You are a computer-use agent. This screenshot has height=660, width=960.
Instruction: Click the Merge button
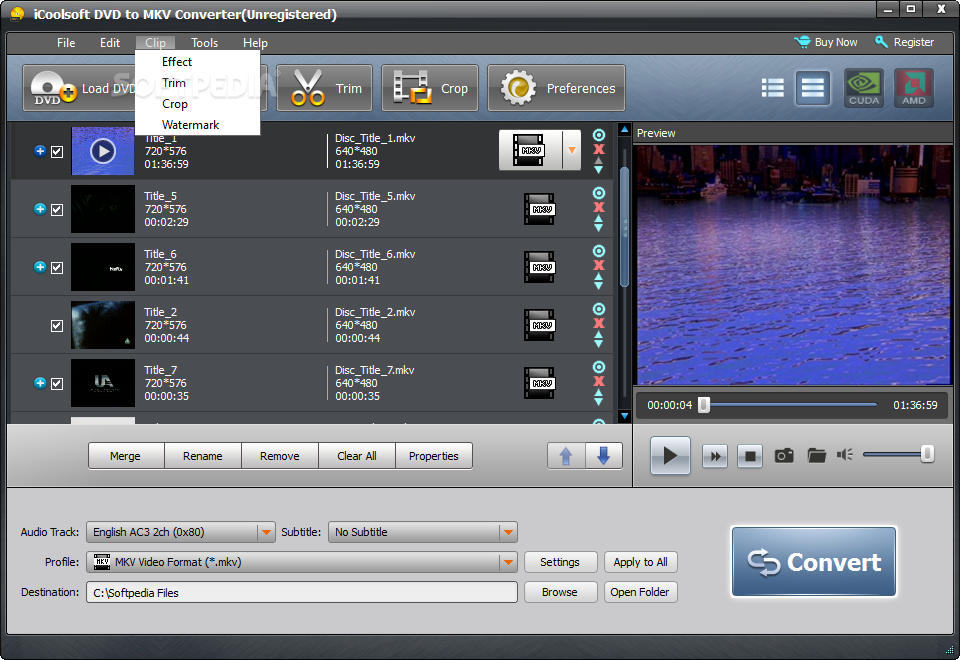pyautogui.click(x=126, y=456)
